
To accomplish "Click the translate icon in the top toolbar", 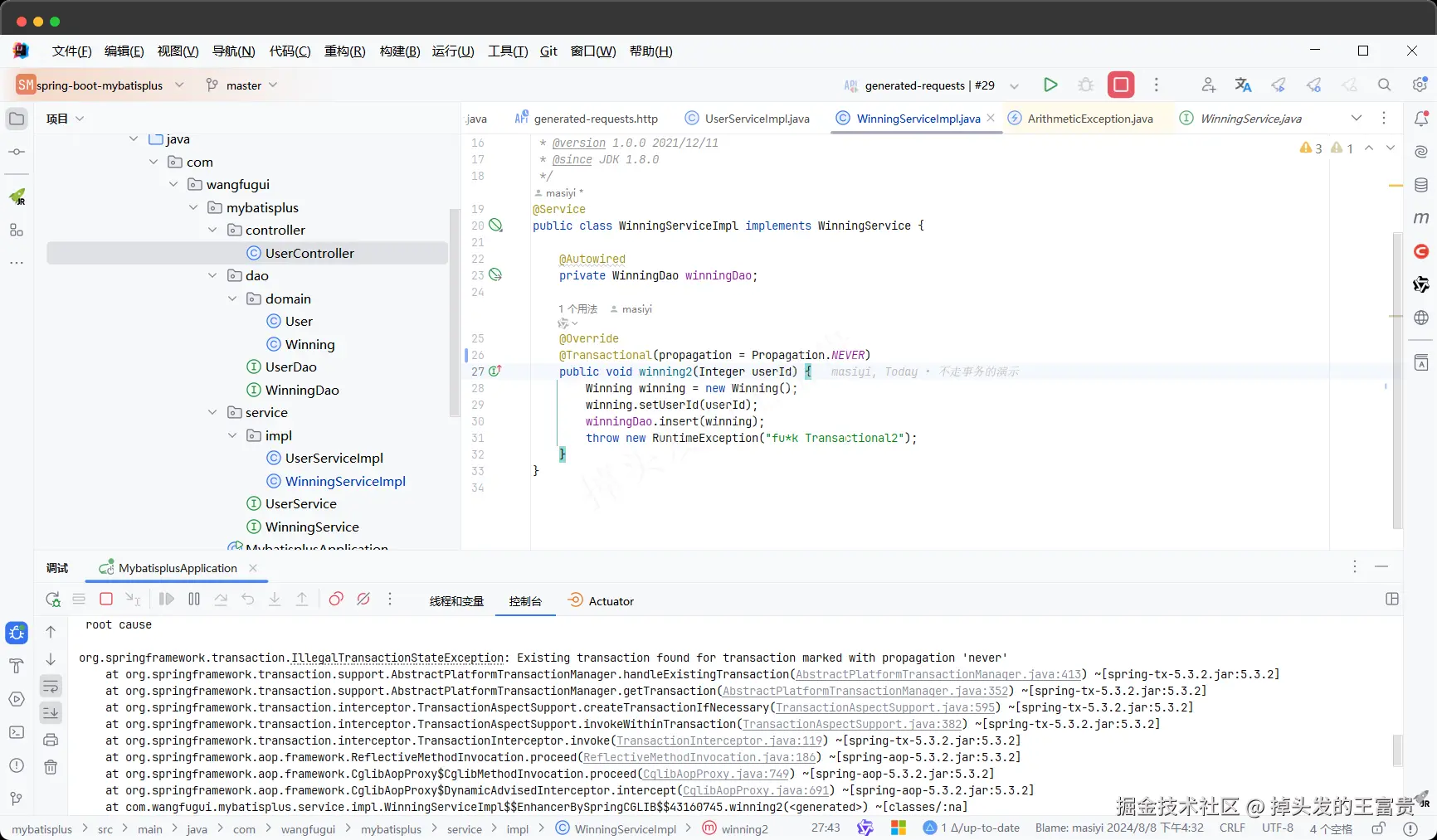I will pos(1243,85).
